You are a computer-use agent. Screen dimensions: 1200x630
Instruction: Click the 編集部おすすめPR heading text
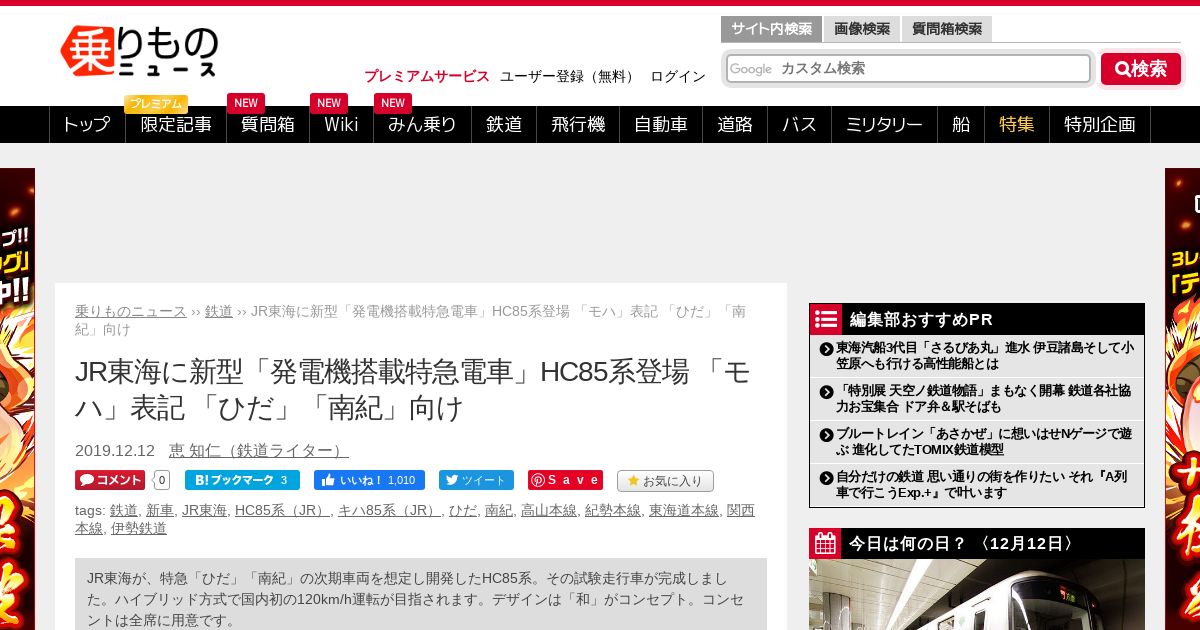(x=921, y=319)
